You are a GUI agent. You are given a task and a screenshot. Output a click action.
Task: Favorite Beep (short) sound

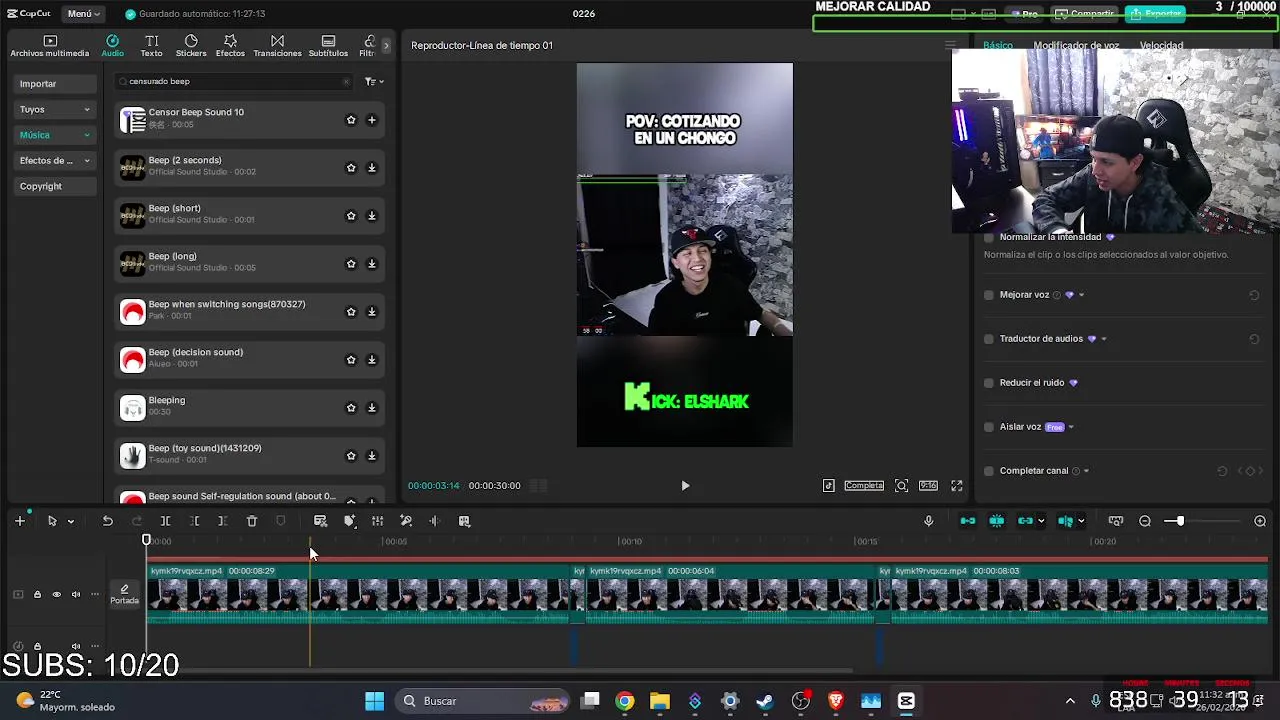coord(351,216)
